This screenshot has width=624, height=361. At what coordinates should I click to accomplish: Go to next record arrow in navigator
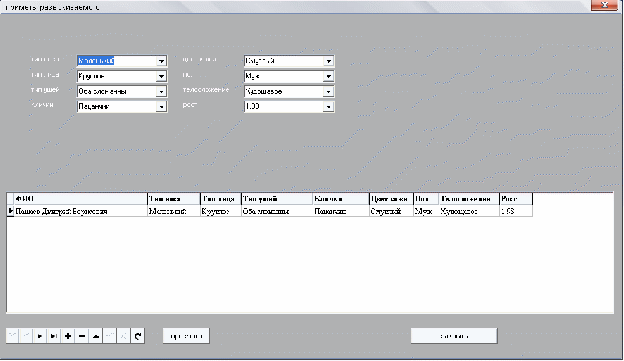40,336
